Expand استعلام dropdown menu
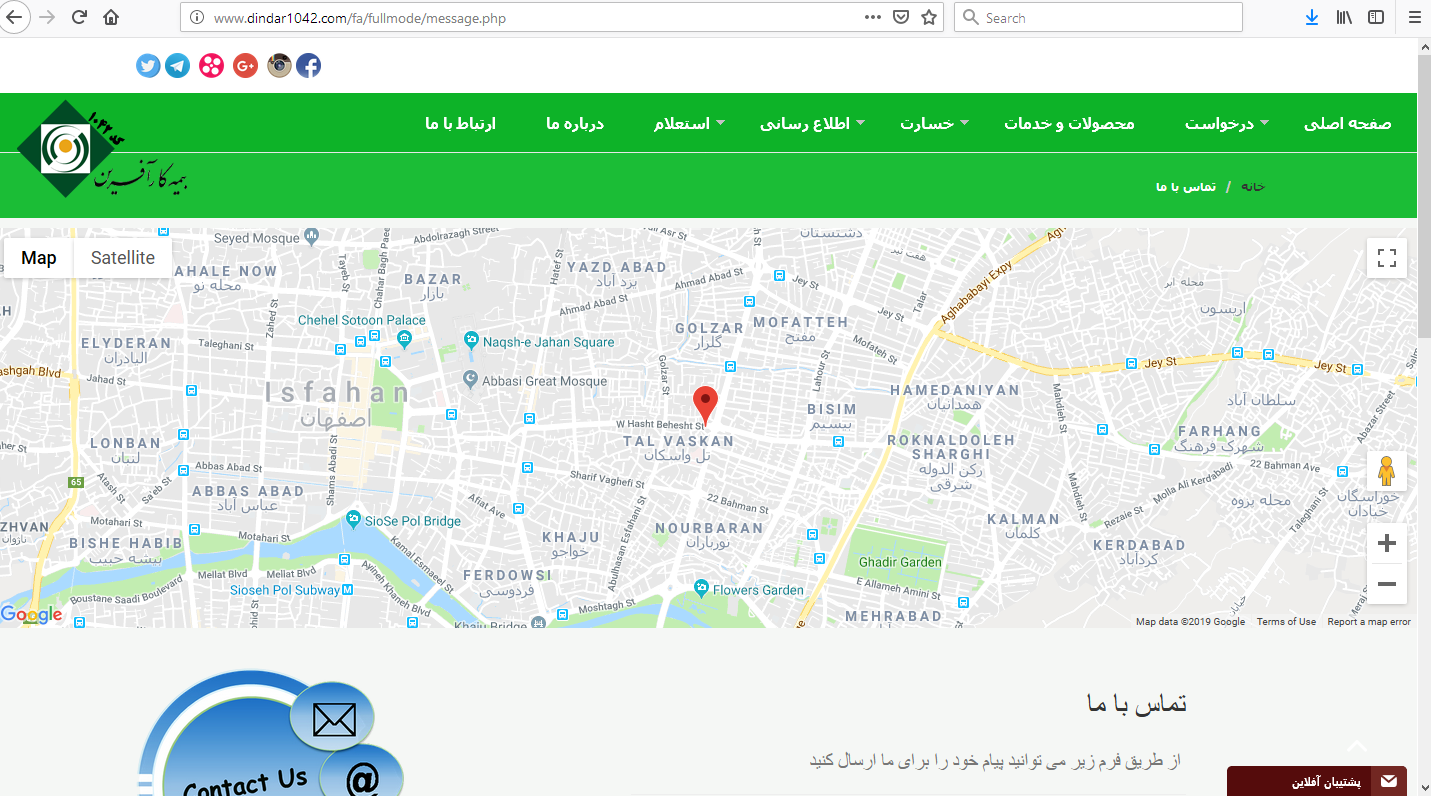The width and height of the screenshot is (1431, 796). point(690,123)
